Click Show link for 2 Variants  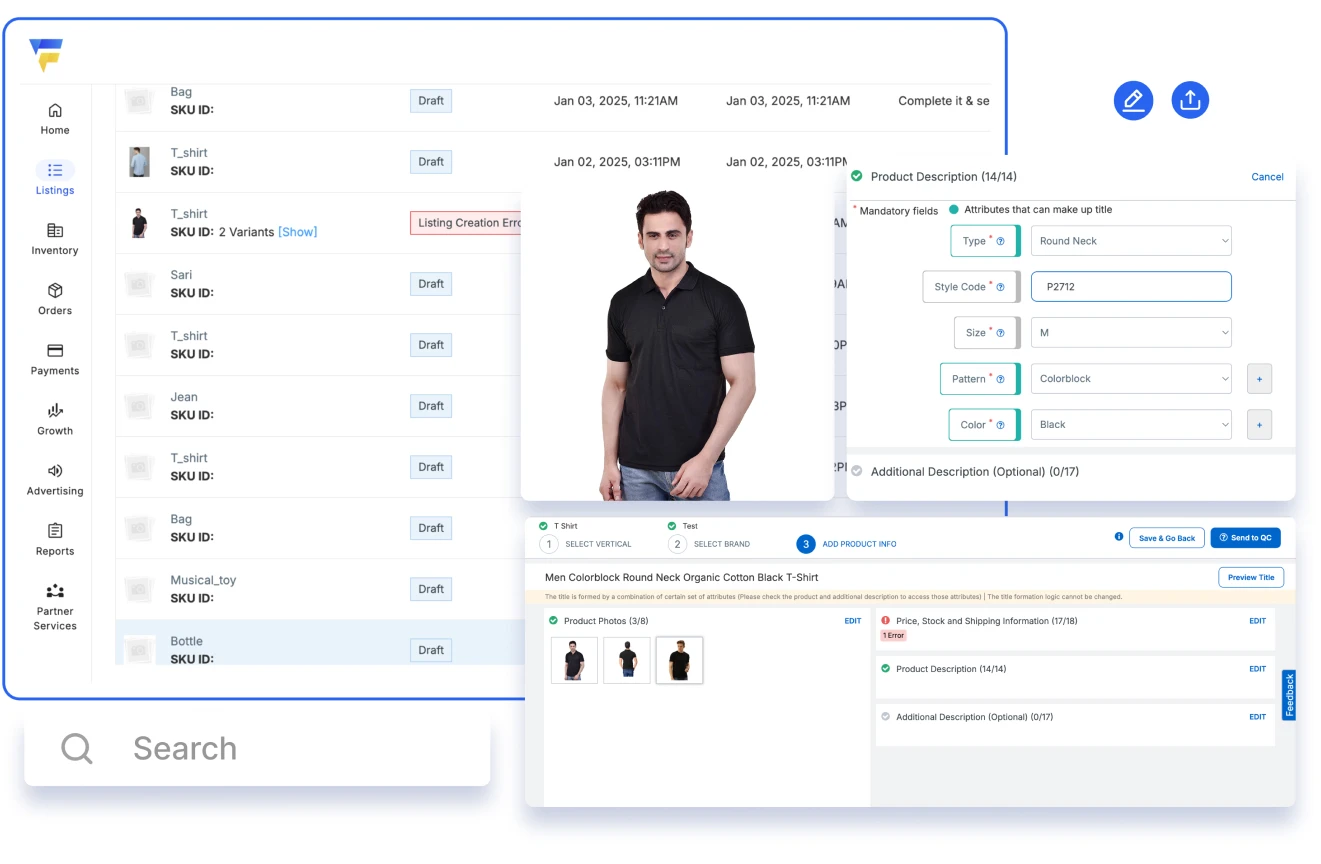297,232
